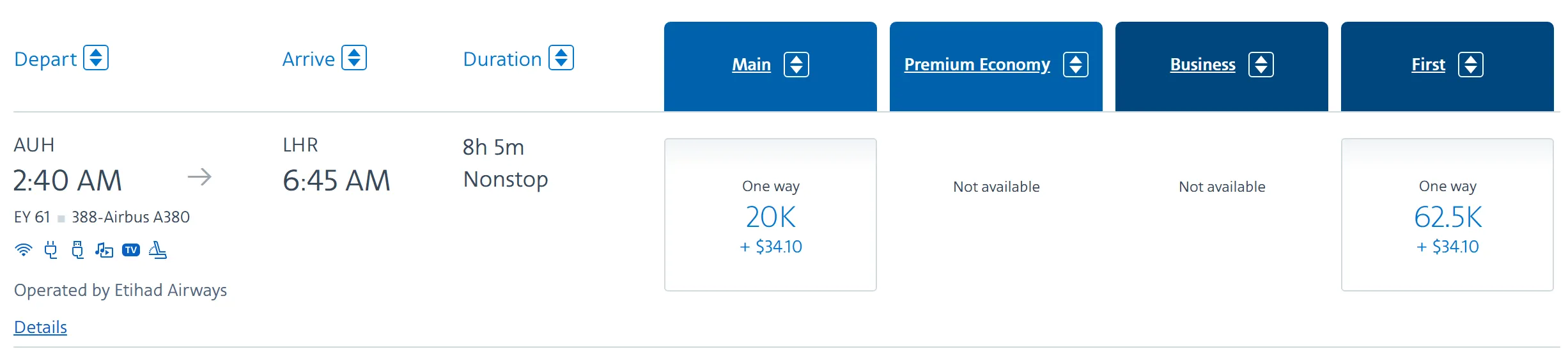
Task: Click the lie-flat seat amenity icon
Action: [158, 250]
